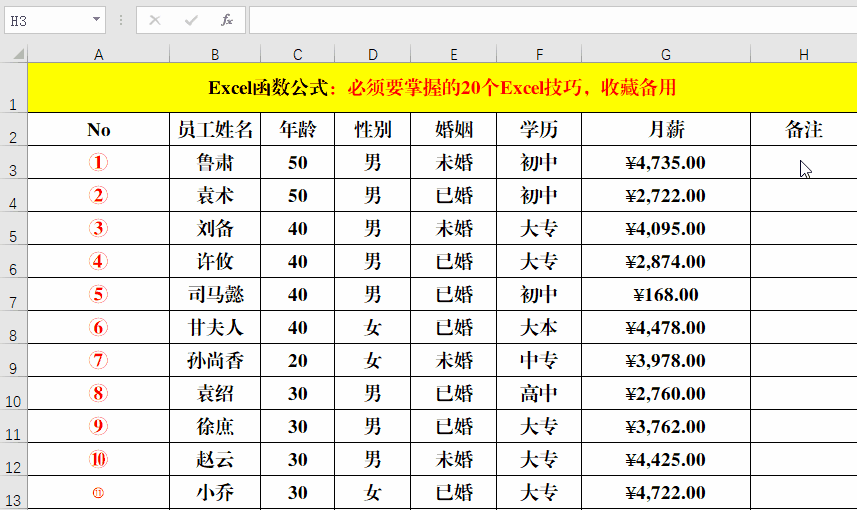Select column C header

pos(297,54)
